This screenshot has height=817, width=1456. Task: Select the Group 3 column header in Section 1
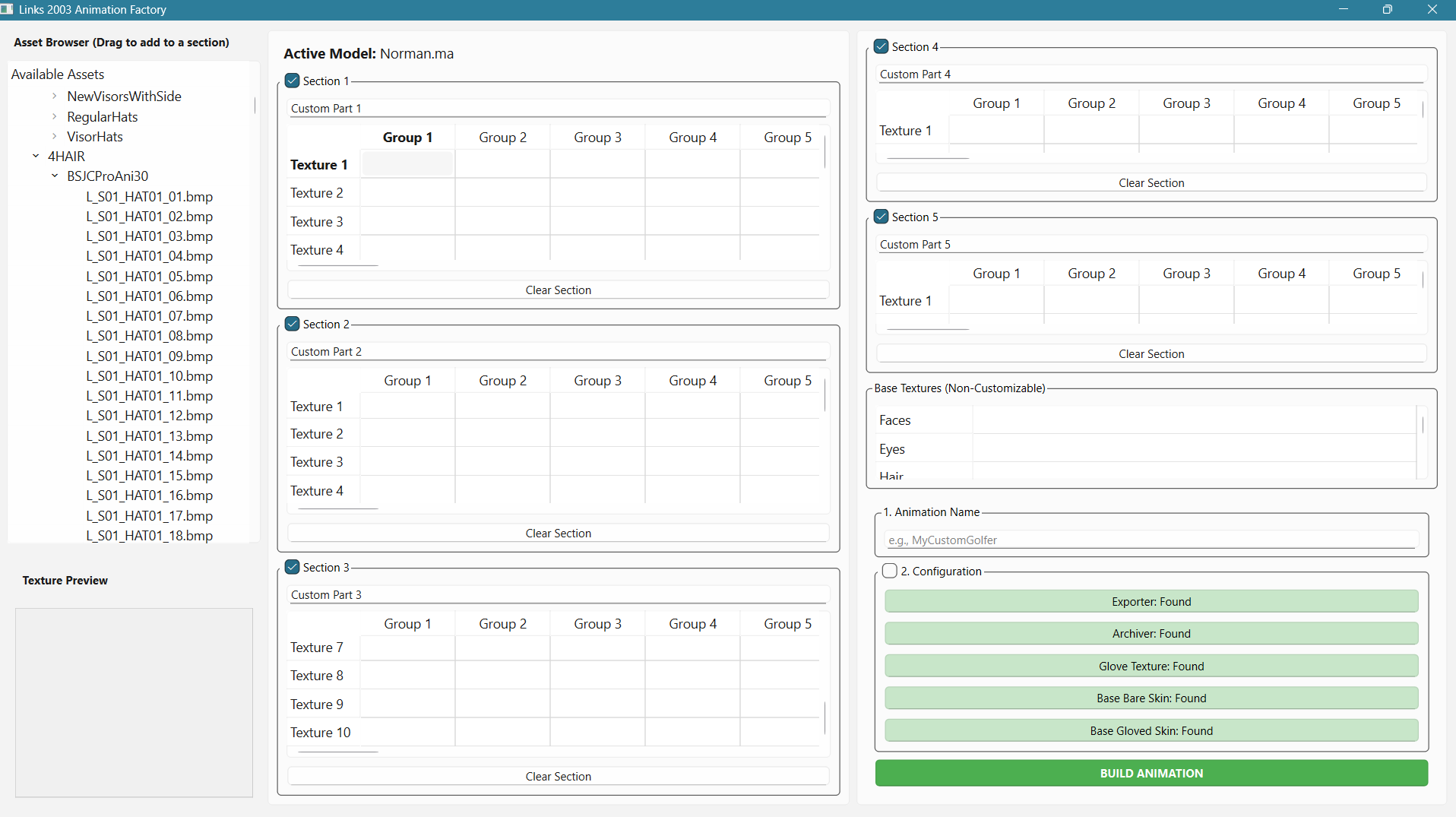tap(597, 138)
